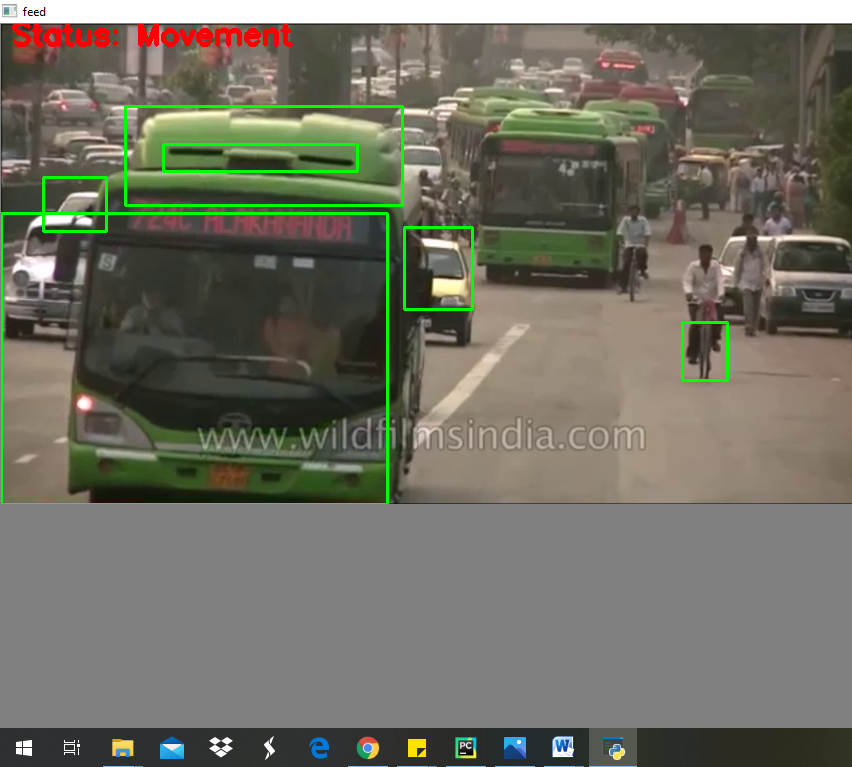Launch Microsoft Word from the taskbar

point(563,747)
